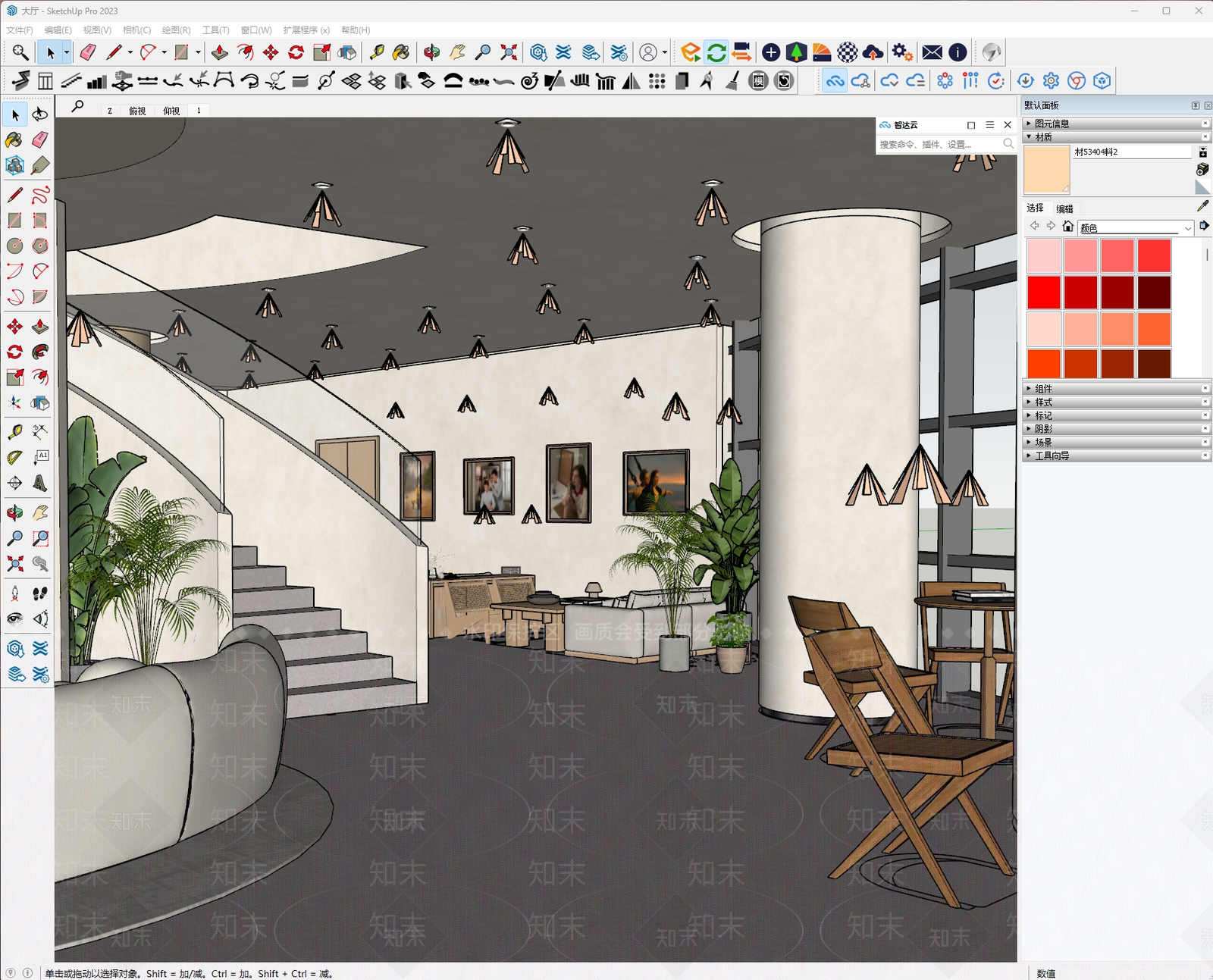
Task: Click the create material icon
Action: [x=1202, y=169]
